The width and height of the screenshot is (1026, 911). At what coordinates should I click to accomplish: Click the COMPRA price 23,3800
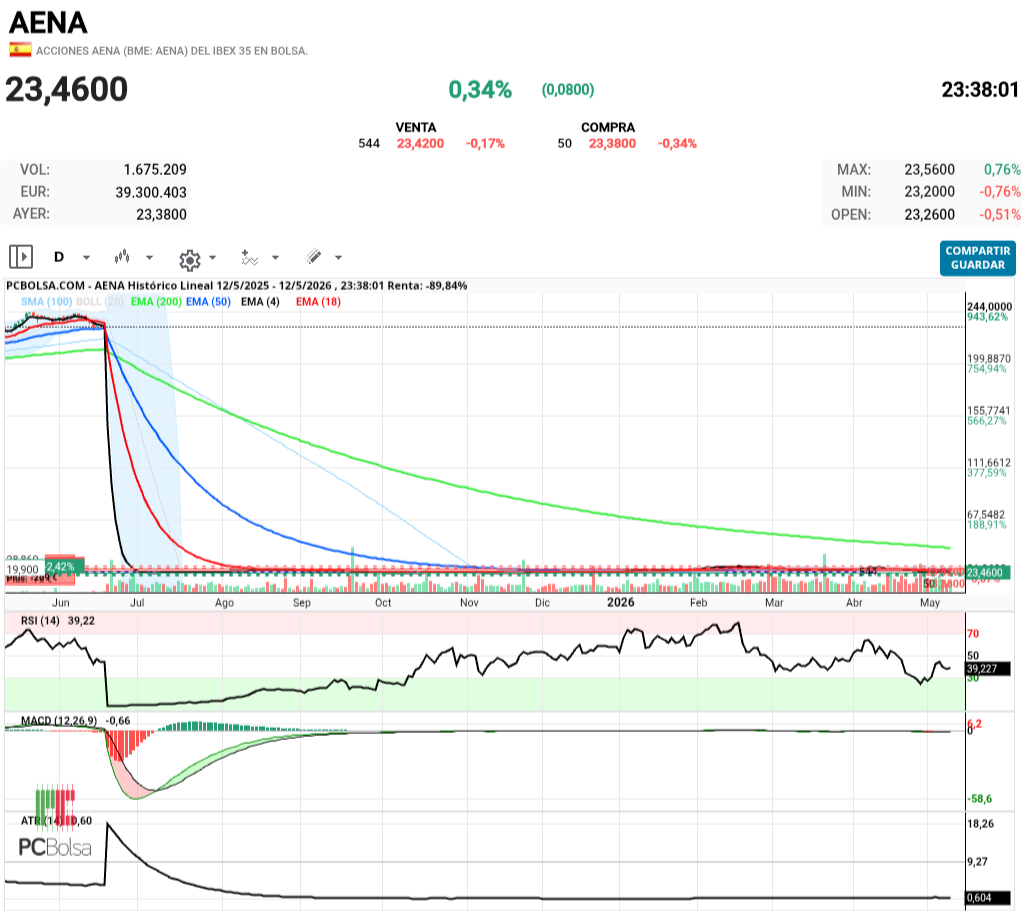point(612,143)
